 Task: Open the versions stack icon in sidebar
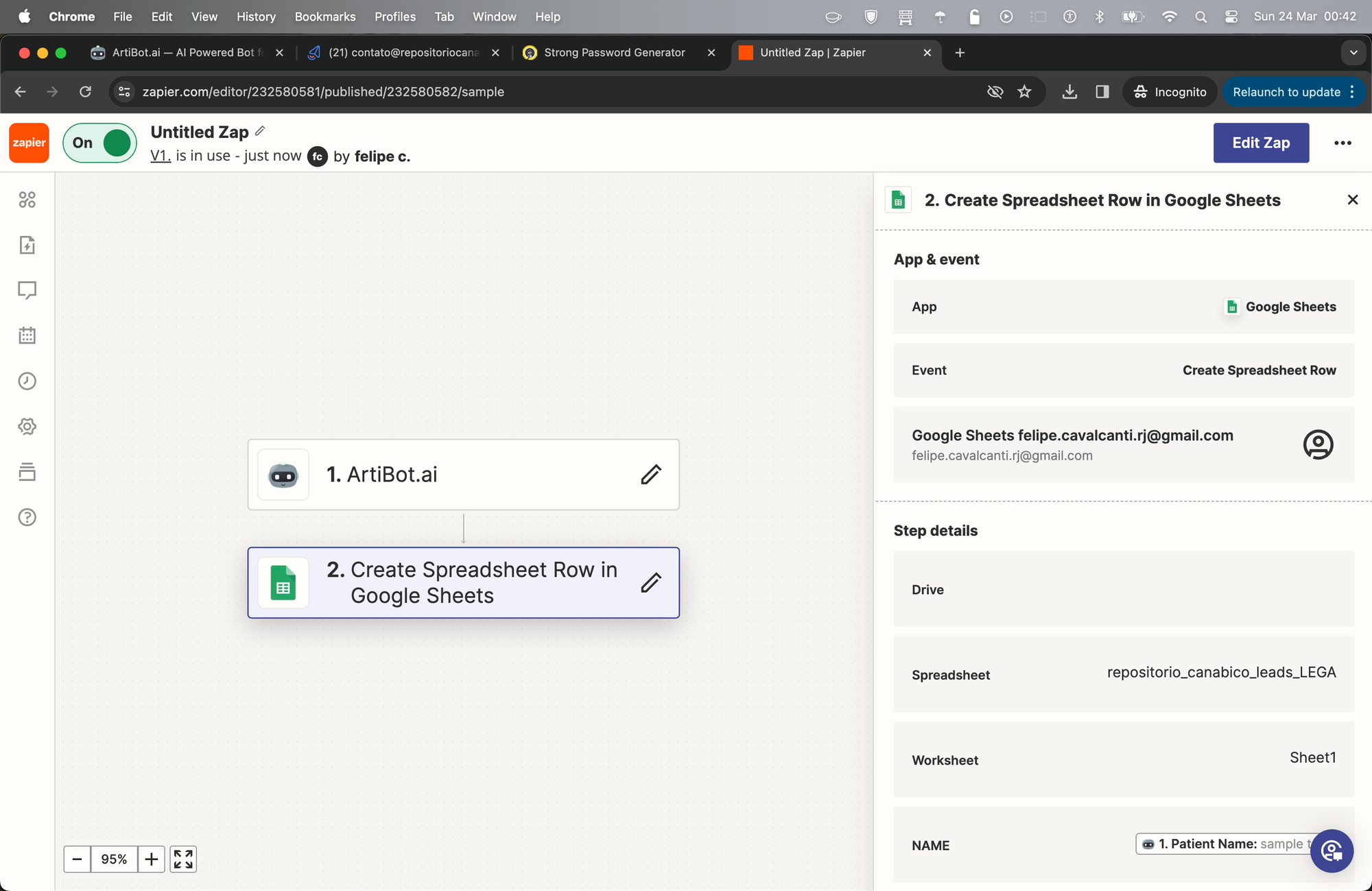(x=27, y=472)
